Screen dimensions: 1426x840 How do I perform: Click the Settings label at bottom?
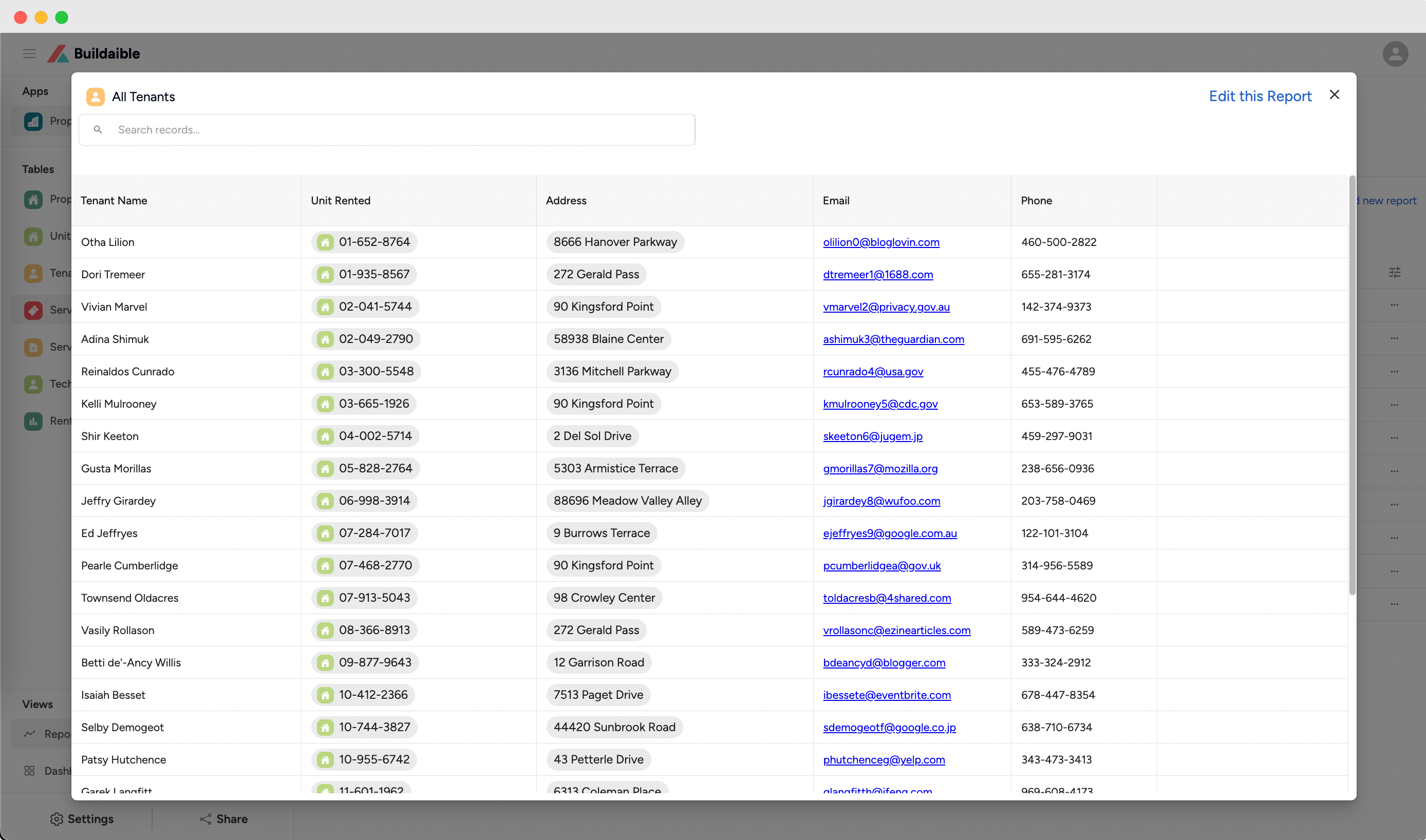90,818
